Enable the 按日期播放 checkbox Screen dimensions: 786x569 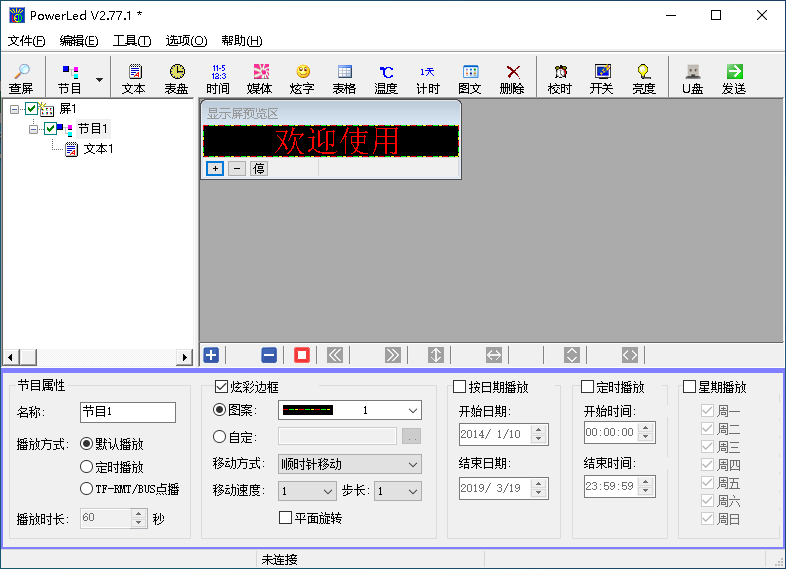[x=460, y=387]
